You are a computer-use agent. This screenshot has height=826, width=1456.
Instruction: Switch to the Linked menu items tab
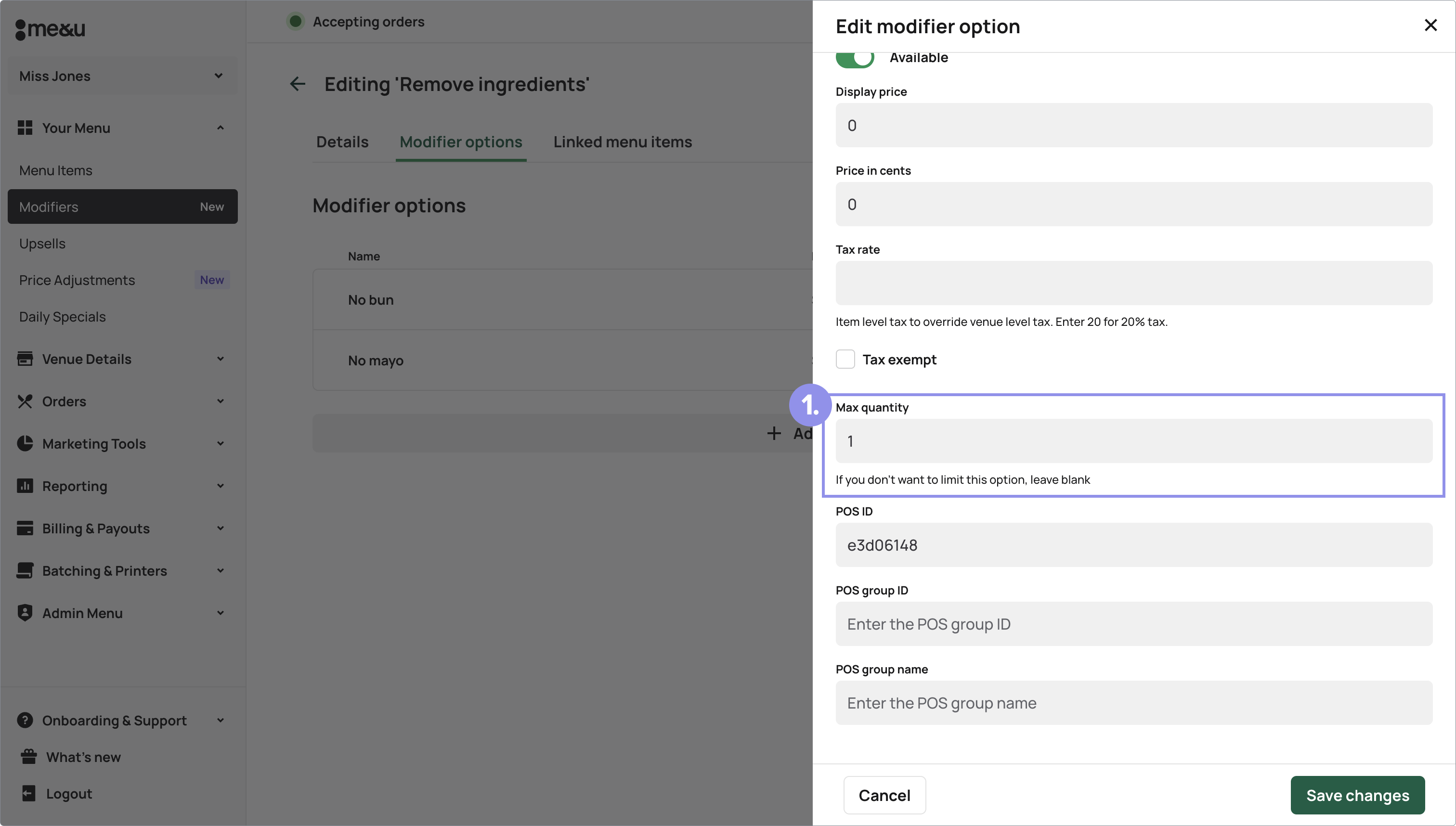[x=623, y=142]
